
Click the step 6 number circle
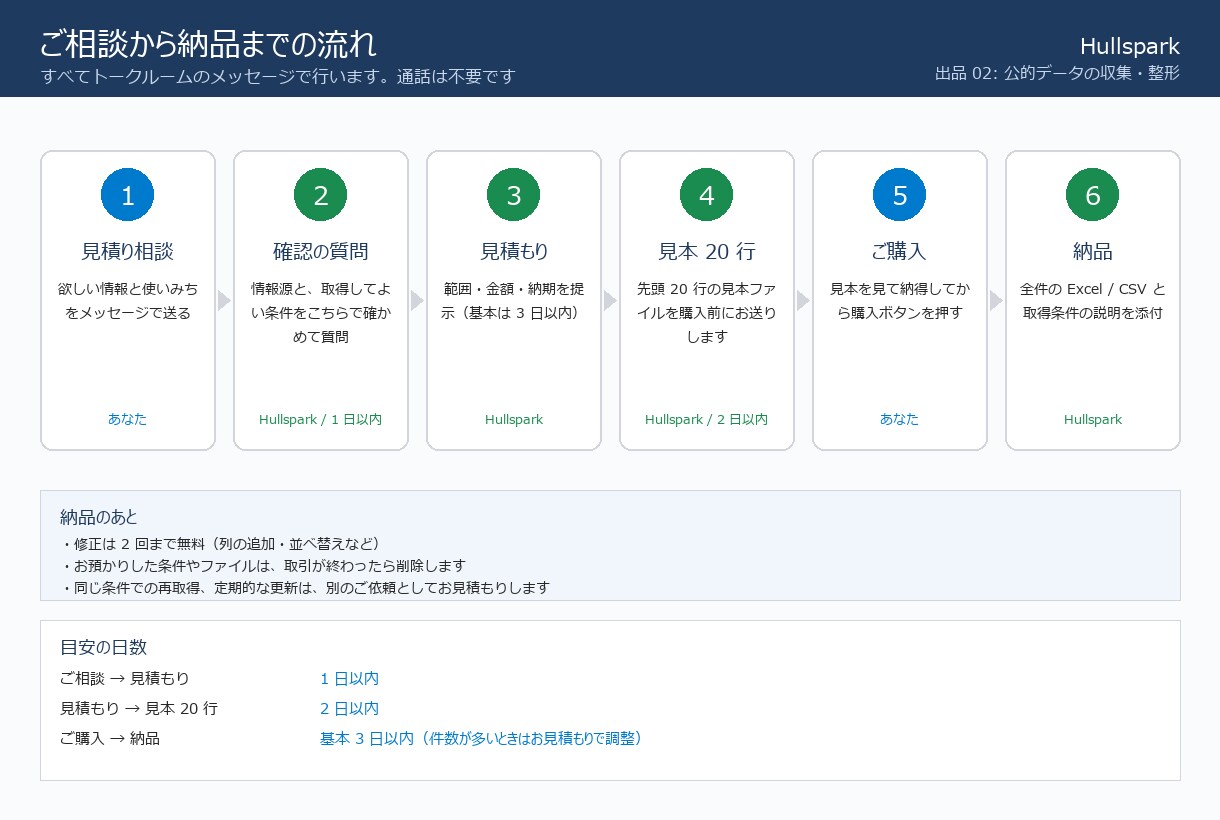click(1093, 195)
